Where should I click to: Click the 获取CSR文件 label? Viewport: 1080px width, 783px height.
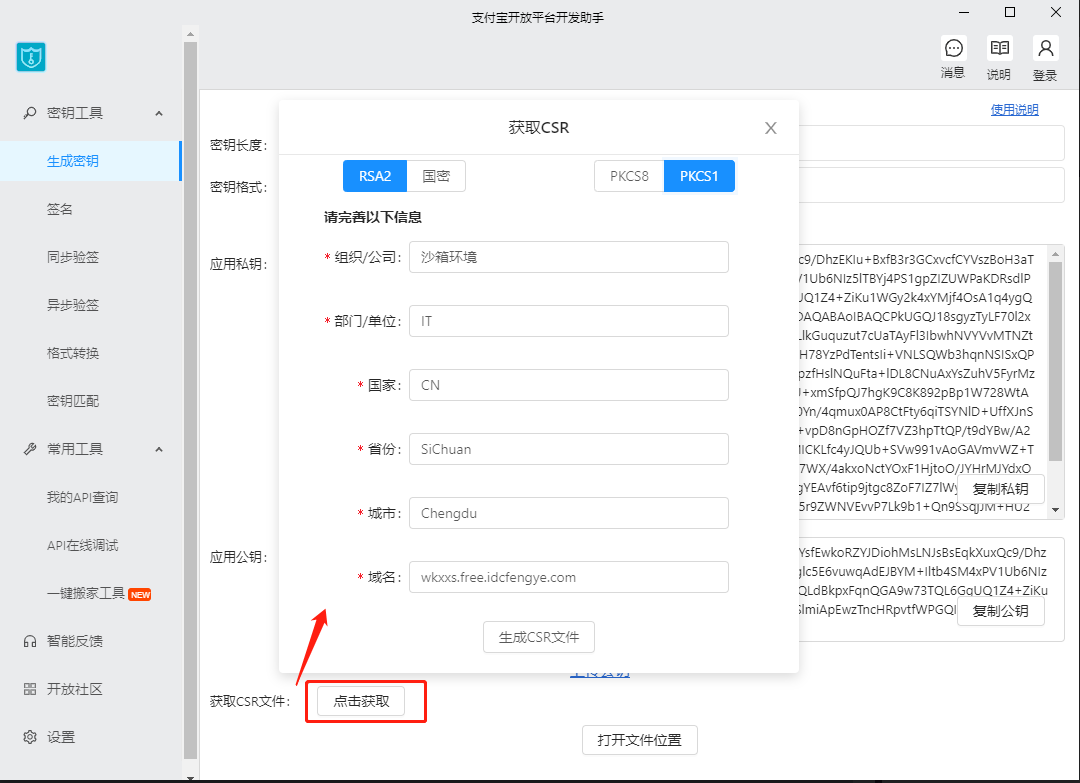[250, 702]
